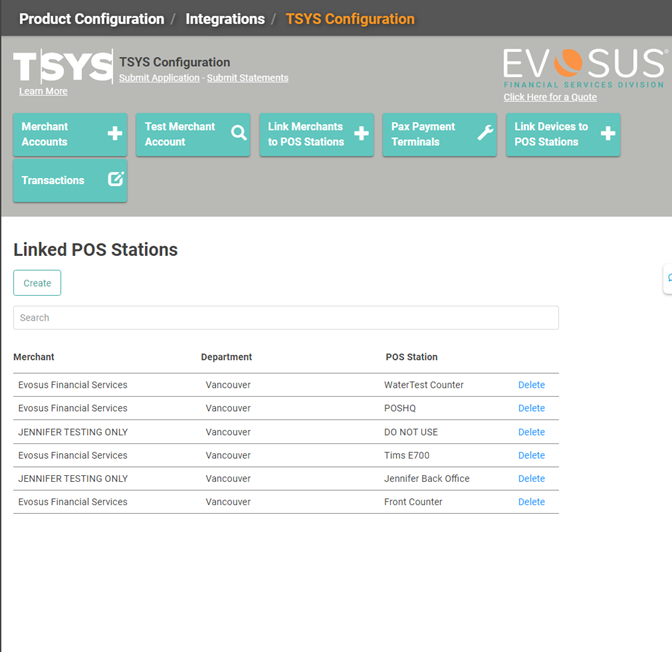Open Link Merchants to POS Stations tile

[317, 134]
